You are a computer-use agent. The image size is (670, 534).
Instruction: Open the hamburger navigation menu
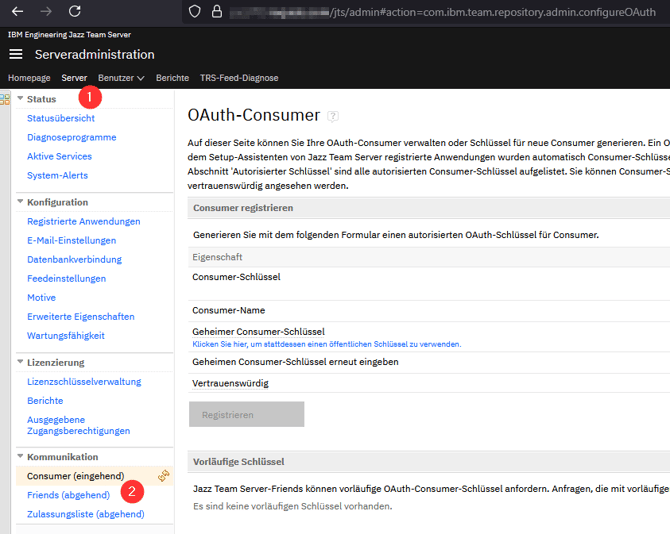[x=15, y=54]
